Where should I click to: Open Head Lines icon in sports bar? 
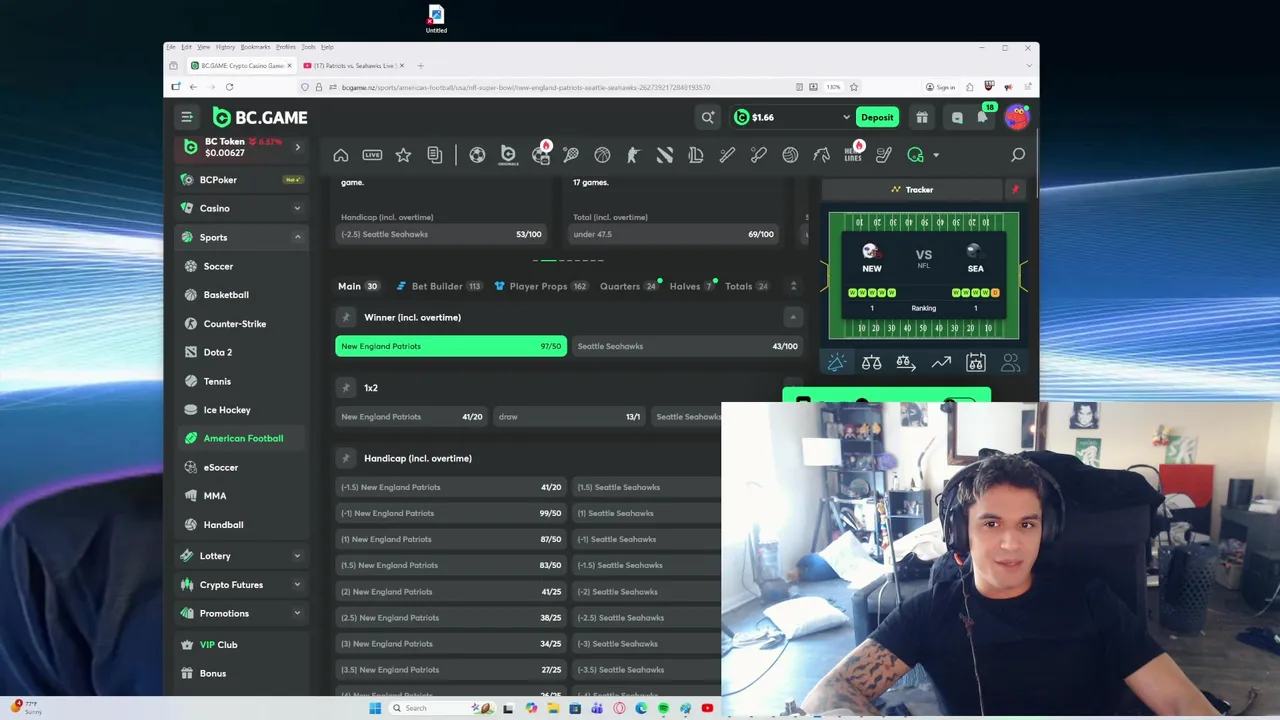(853, 153)
